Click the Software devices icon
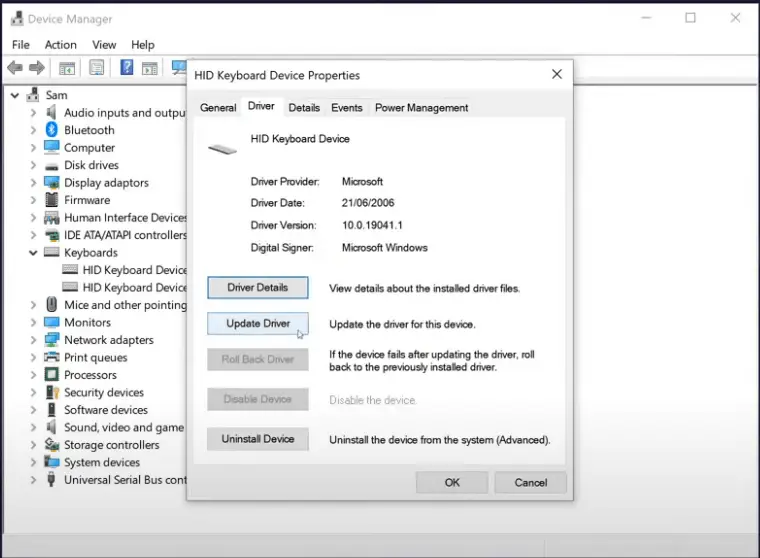 pos(51,409)
